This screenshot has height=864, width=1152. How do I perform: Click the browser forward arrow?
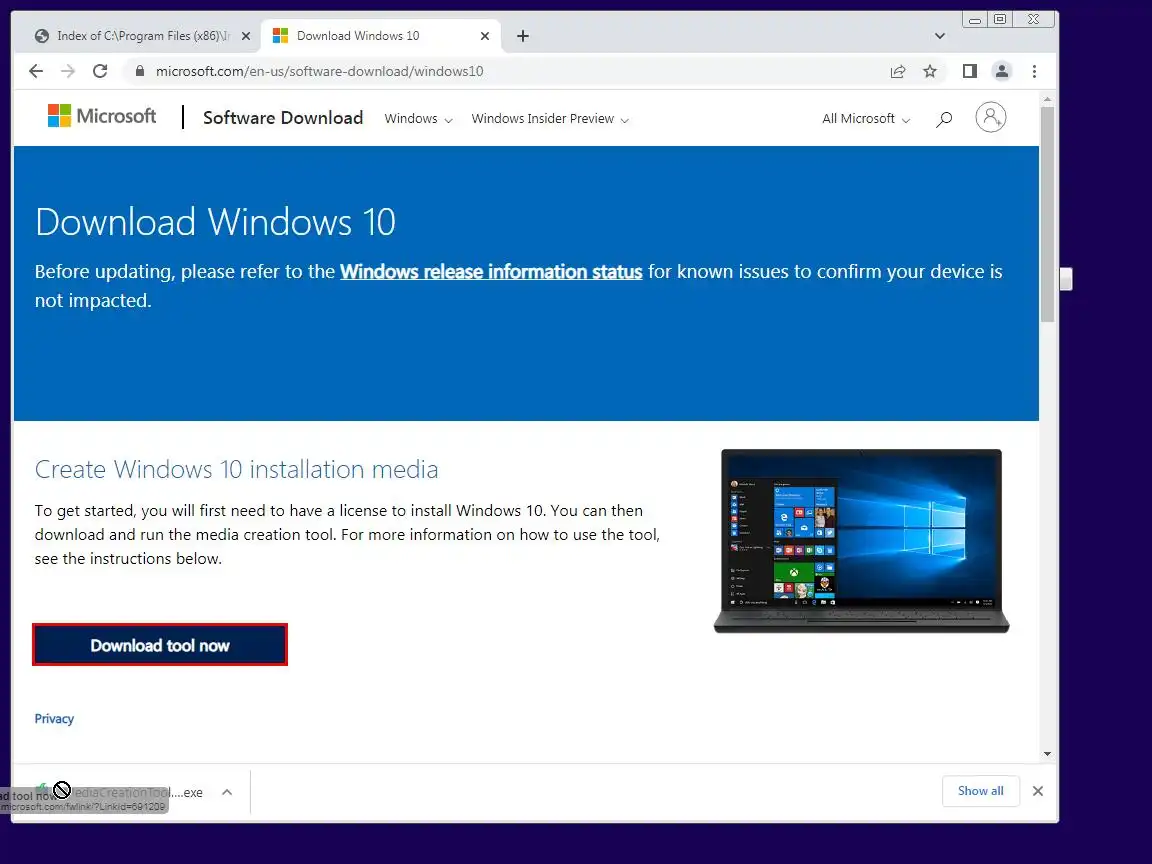click(x=68, y=71)
